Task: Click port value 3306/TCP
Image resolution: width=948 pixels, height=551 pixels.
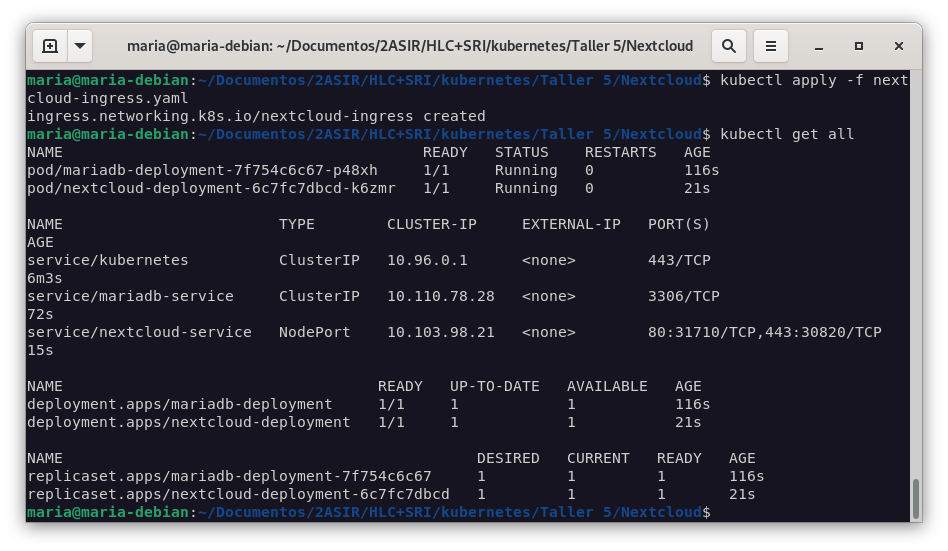Action: [x=684, y=296]
